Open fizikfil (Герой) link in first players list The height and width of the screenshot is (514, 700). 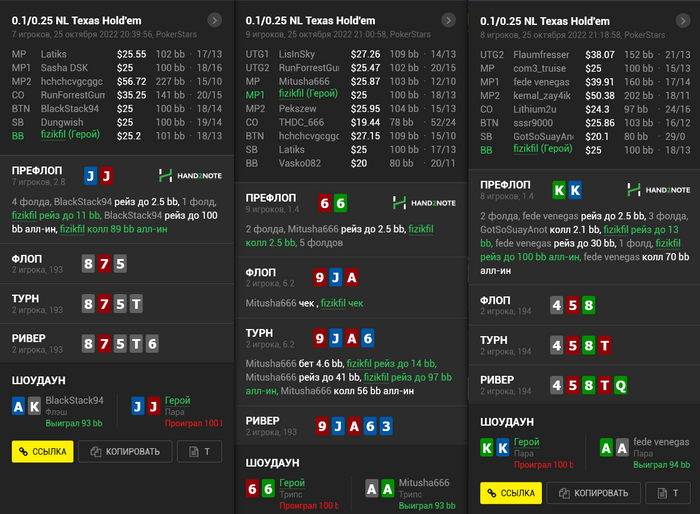coord(70,134)
